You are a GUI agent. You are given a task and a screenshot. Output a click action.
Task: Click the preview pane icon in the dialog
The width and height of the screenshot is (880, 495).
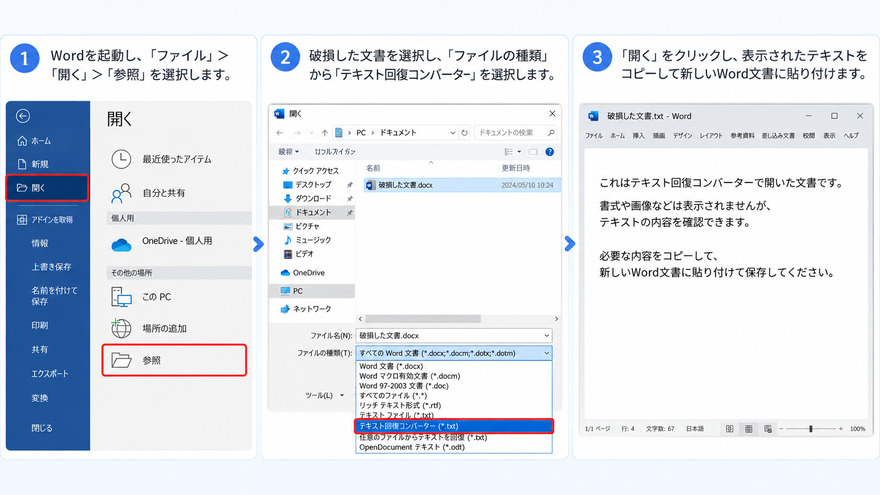533,152
